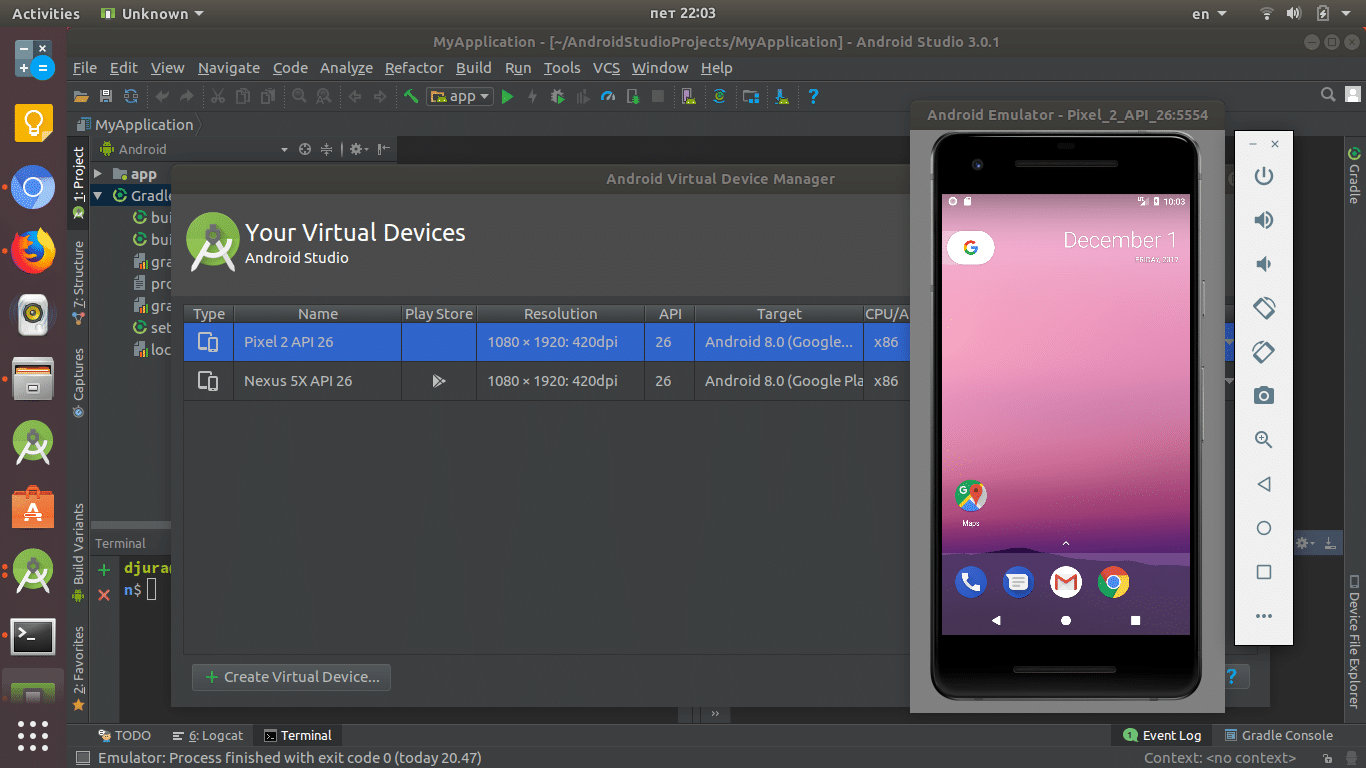
Task: Run the app using the green Run icon
Action: click(507, 97)
